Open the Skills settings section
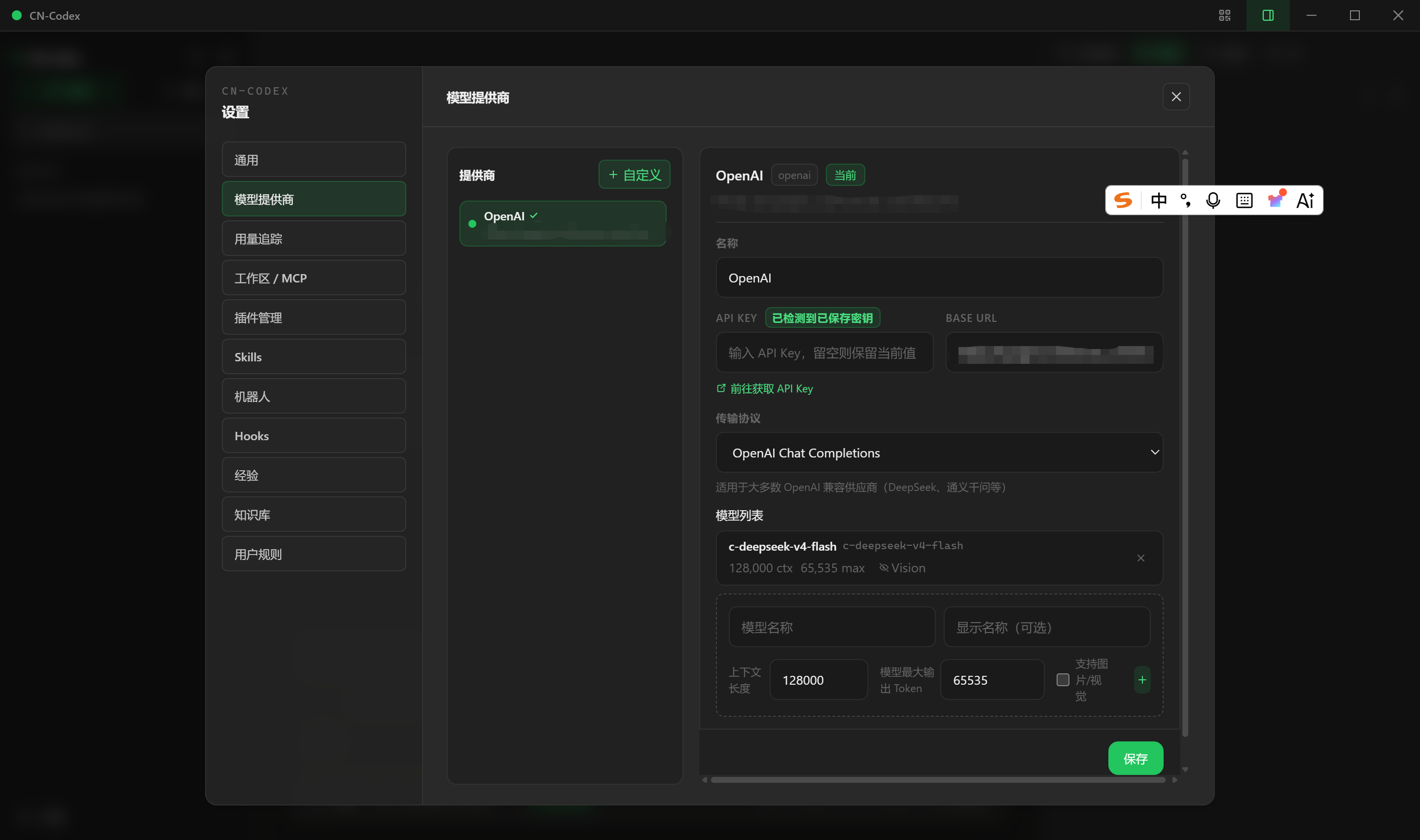Screen dimensions: 1420x840 click(x=314, y=357)
